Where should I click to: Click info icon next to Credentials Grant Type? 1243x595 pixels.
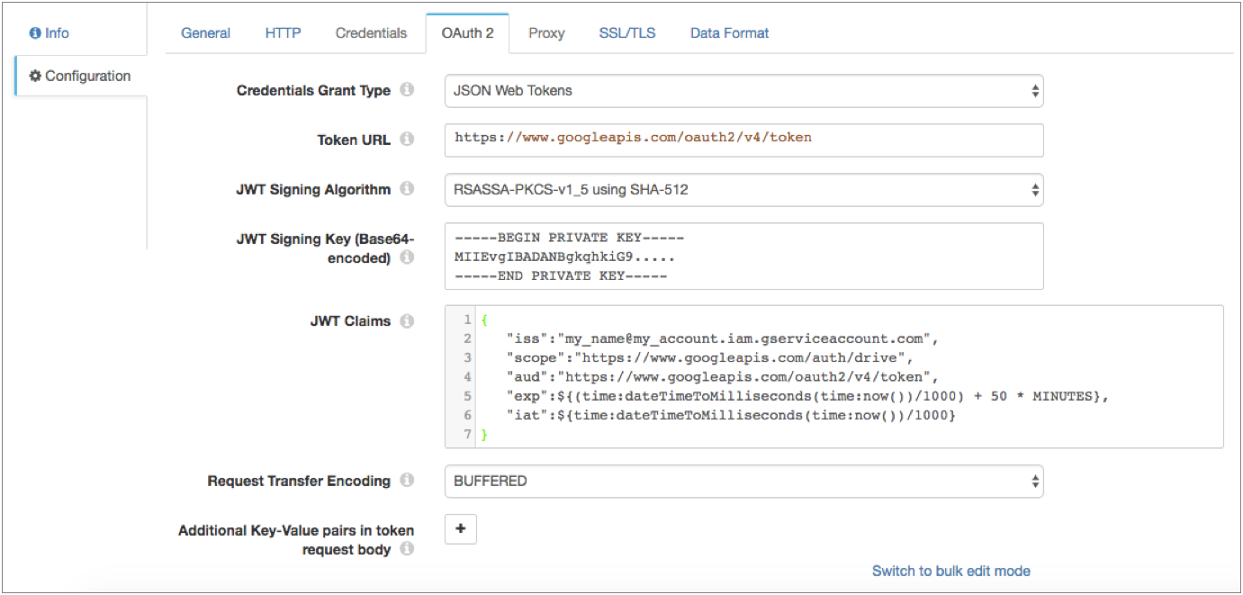[407, 90]
